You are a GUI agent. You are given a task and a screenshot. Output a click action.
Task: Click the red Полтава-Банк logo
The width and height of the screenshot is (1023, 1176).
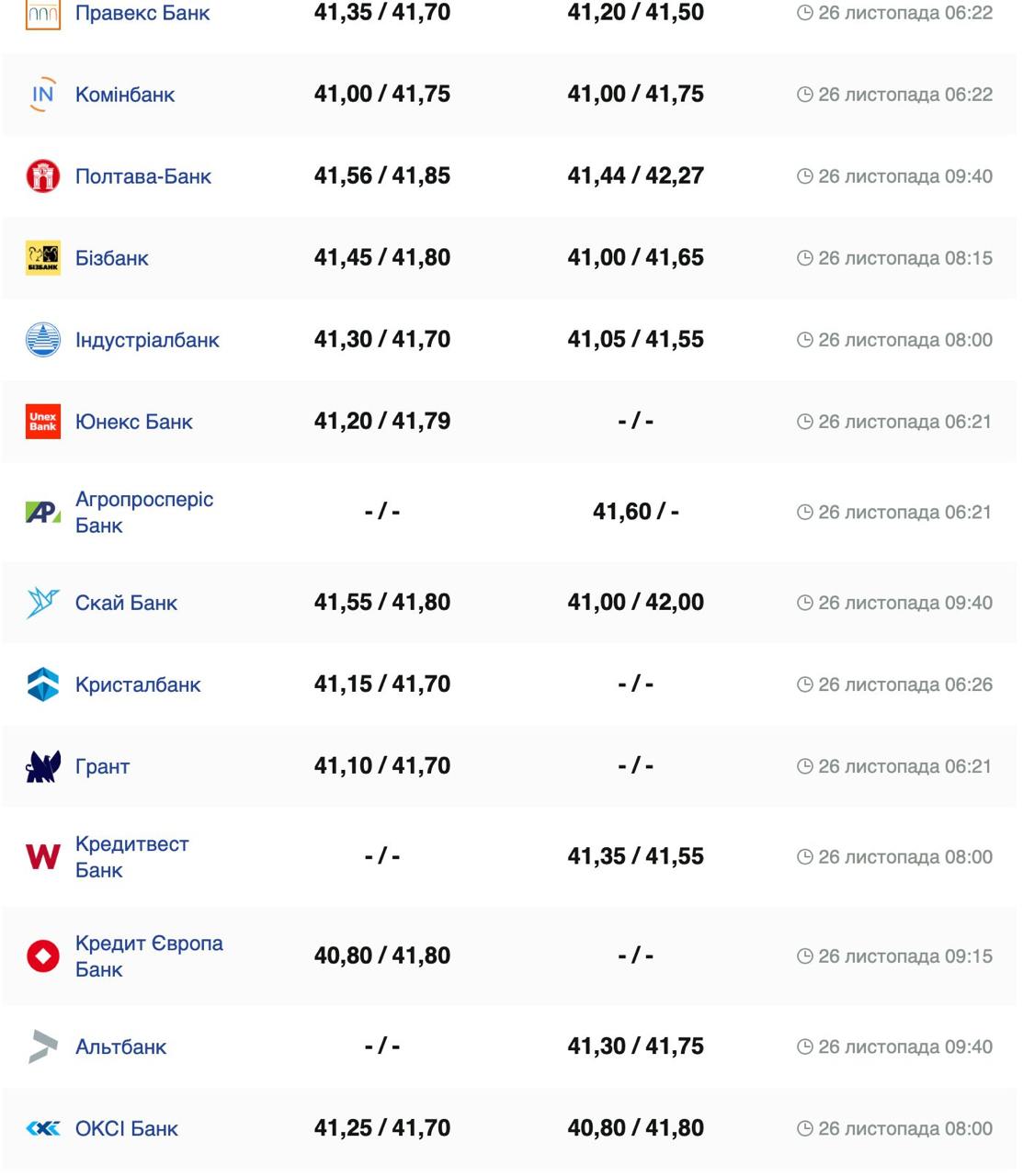tap(43, 176)
